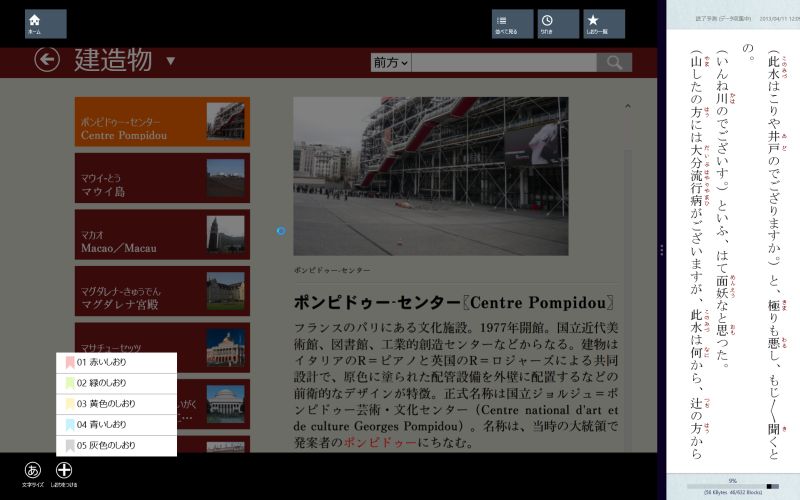Choose 02 緑のしおり green bookmark

point(116,383)
